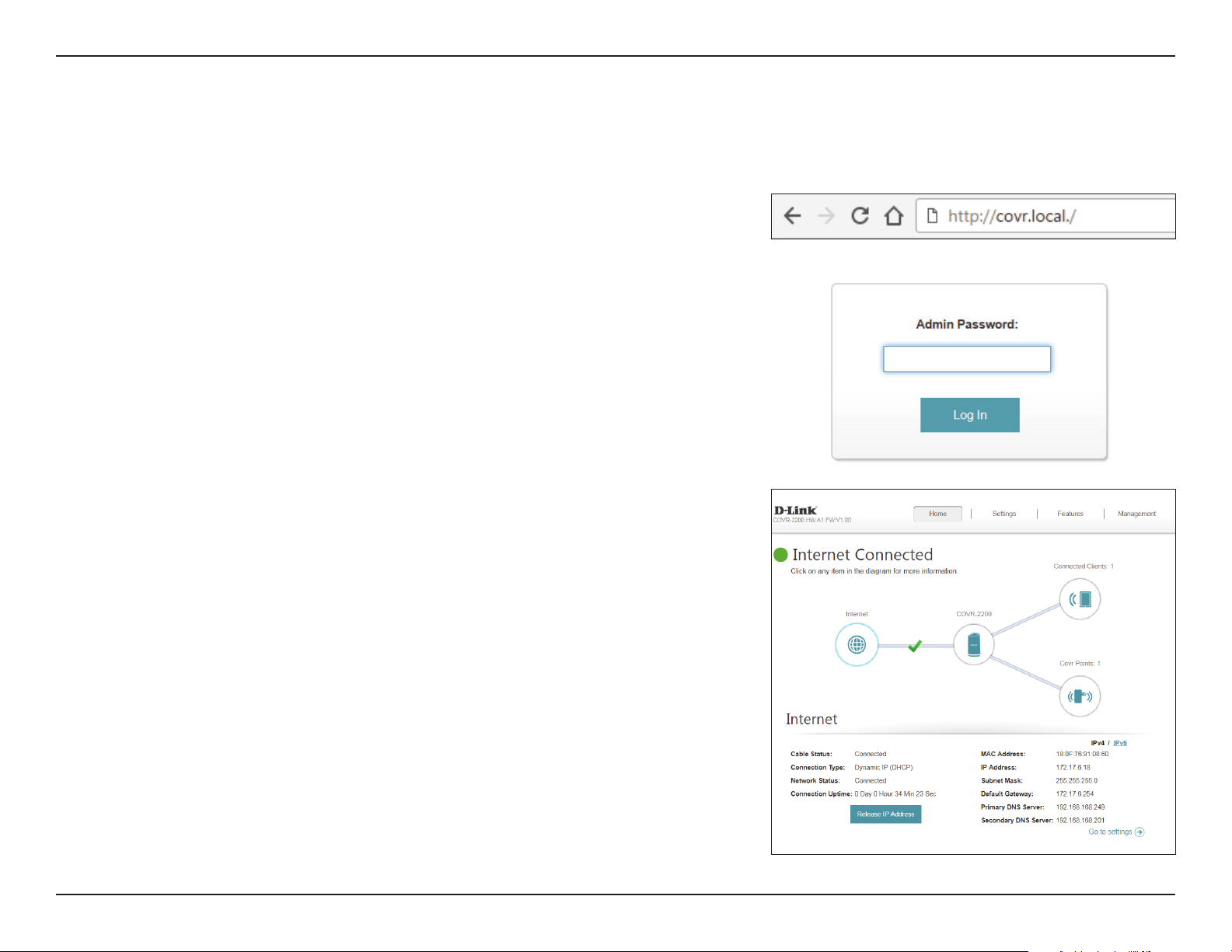The height and width of the screenshot is (952, 1232).
Task: Click the green checkmark connection status
Action: (x=915, y=645)
